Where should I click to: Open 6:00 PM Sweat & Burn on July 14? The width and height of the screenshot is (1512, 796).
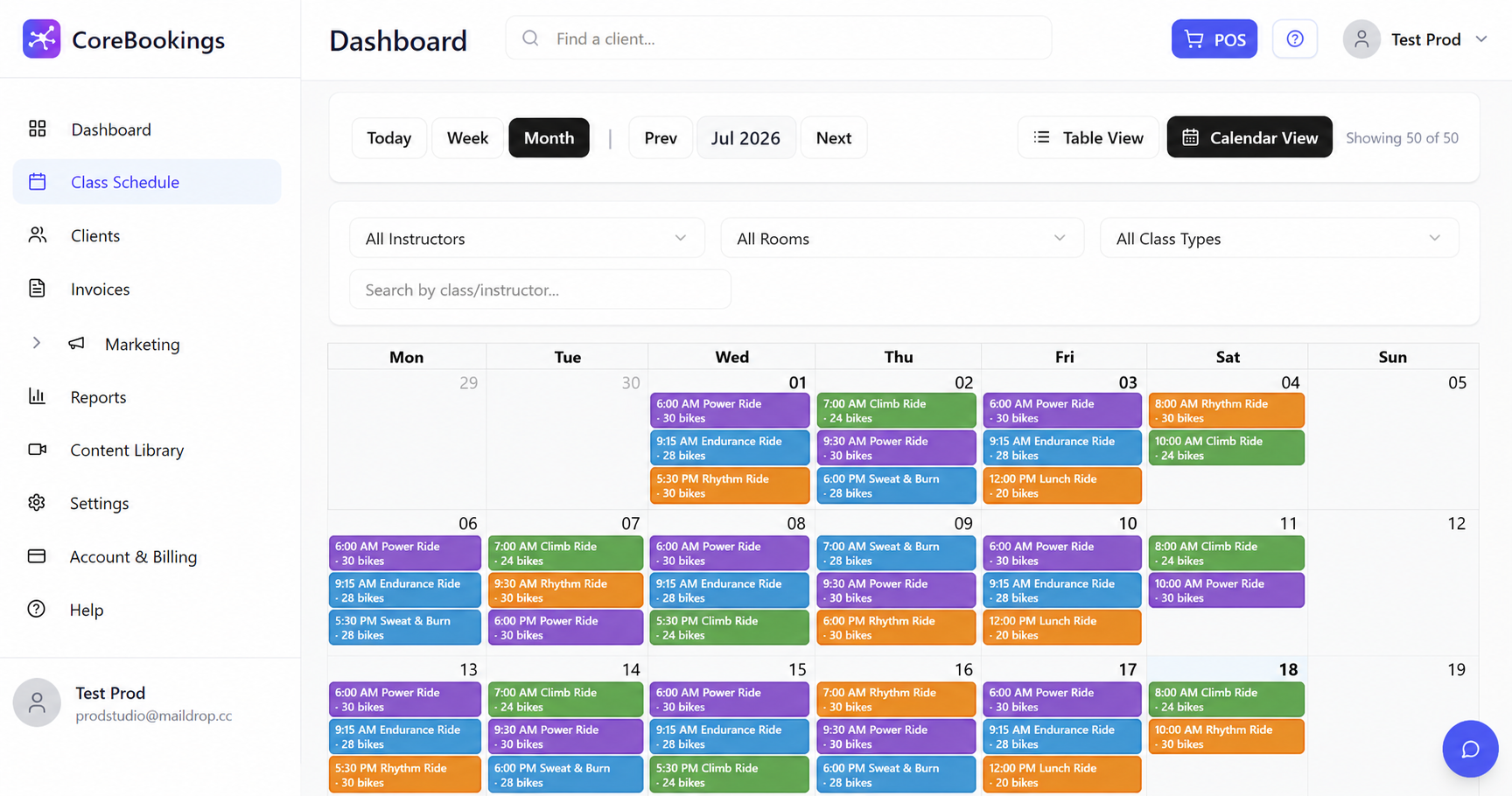(x=565, y=775)
